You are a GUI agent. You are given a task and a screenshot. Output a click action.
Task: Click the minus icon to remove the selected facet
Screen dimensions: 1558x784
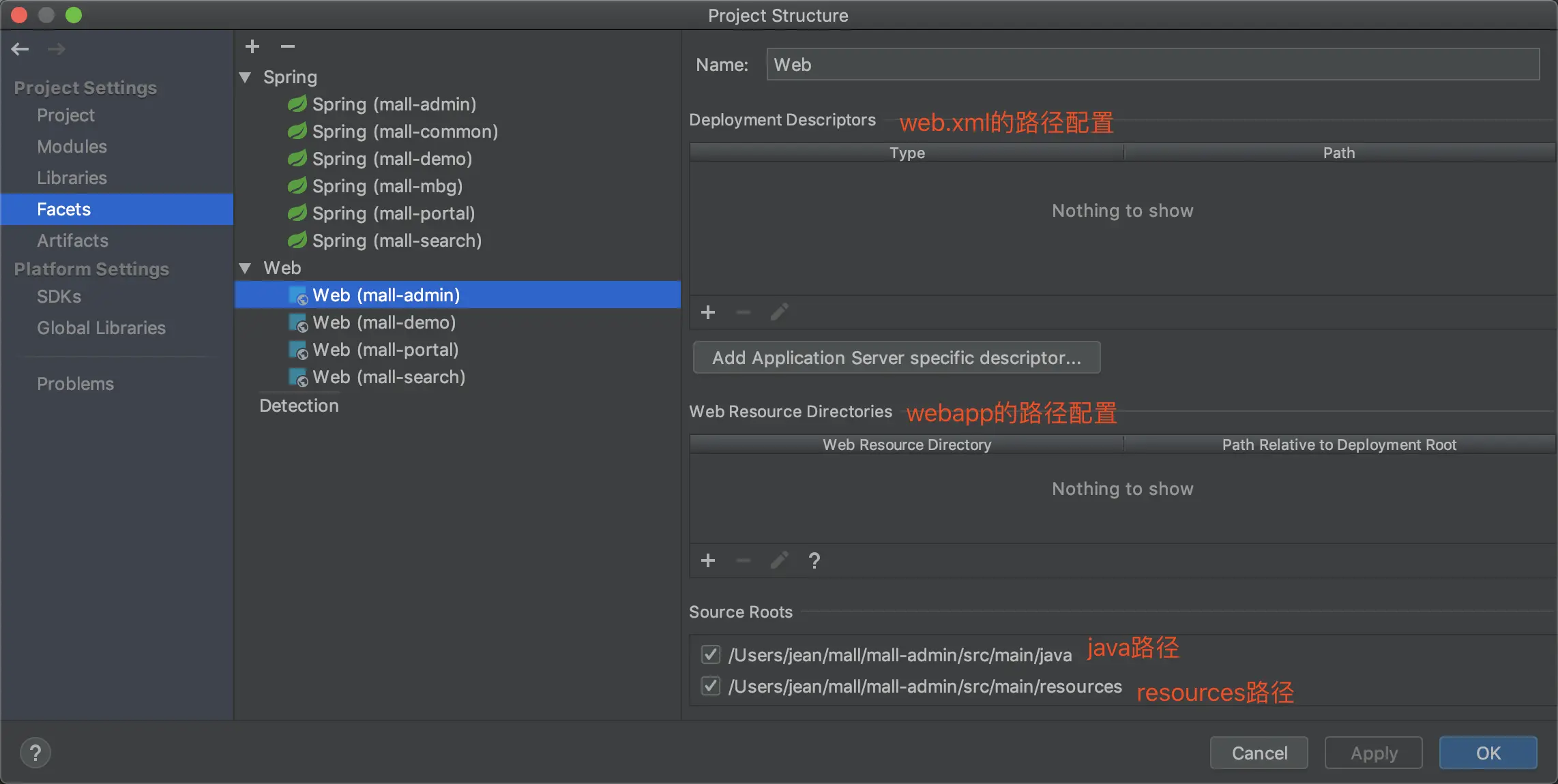click(287, 46)
